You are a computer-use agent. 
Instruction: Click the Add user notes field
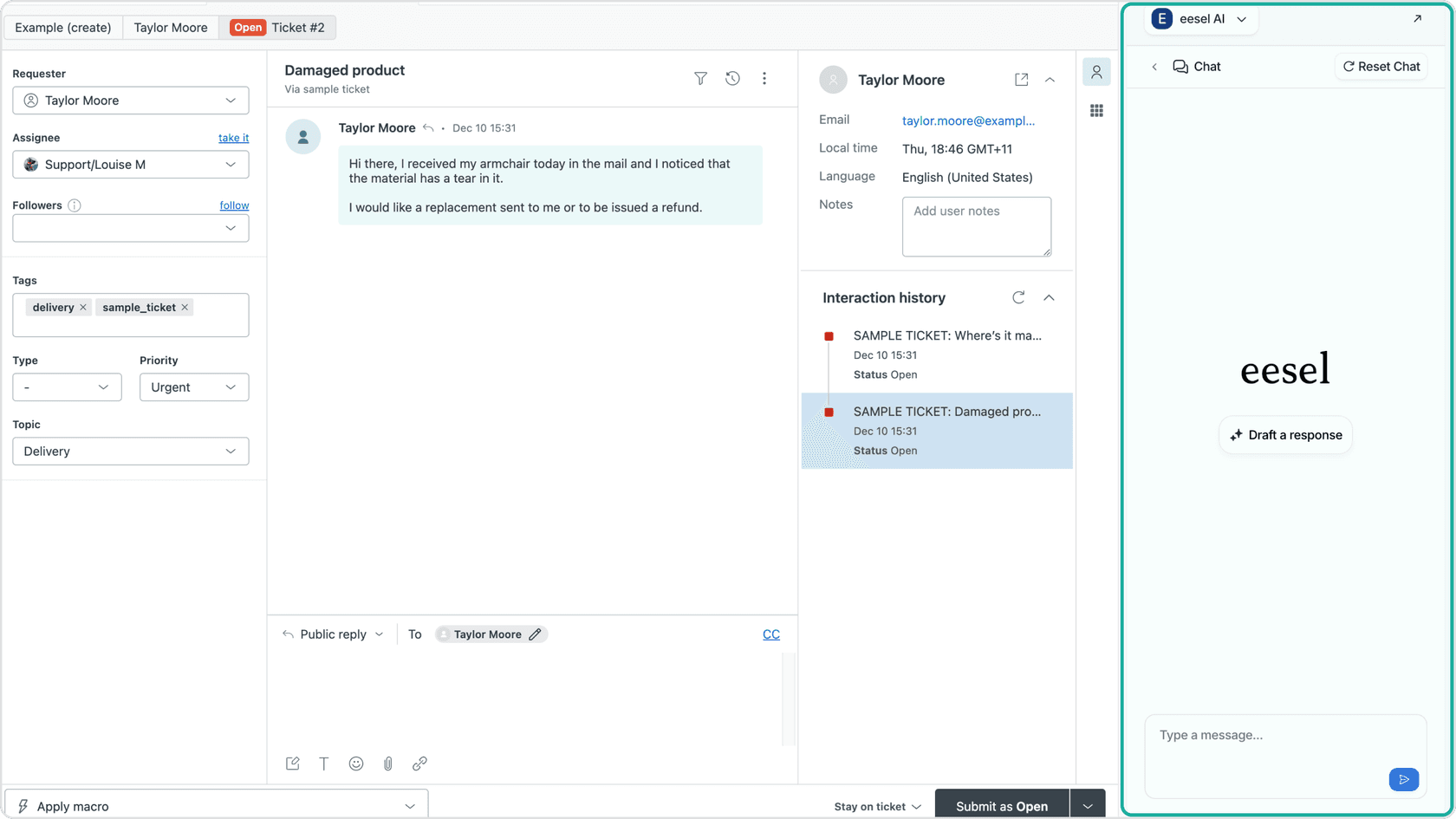(976, 226)
